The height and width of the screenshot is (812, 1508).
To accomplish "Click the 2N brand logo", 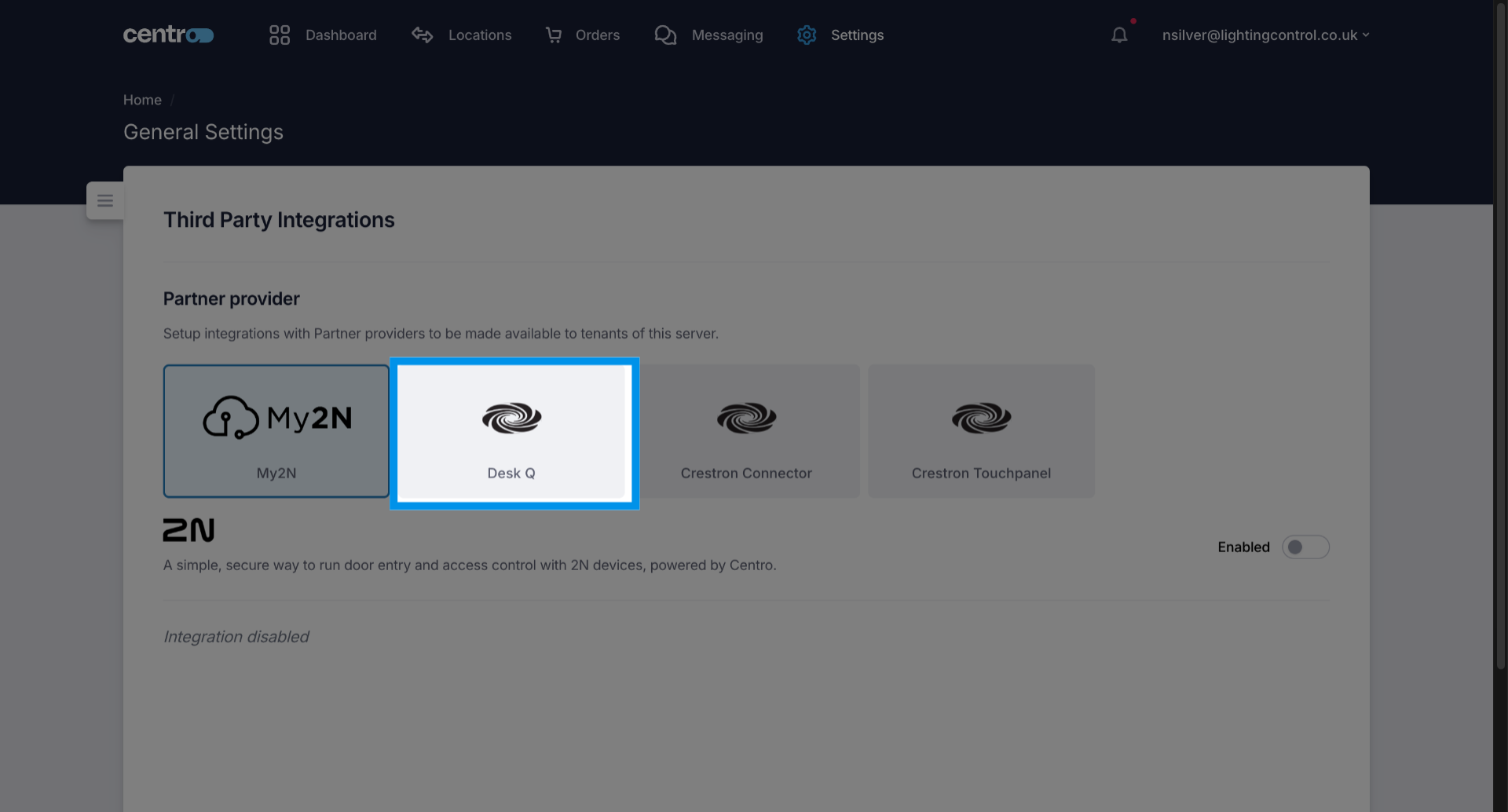I will point(188,530).
